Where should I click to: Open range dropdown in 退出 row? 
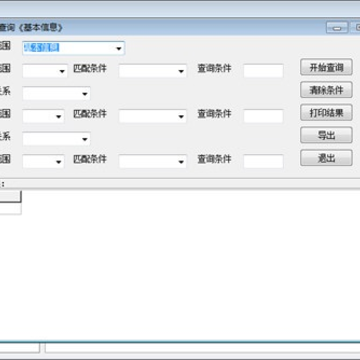point(43,161)
